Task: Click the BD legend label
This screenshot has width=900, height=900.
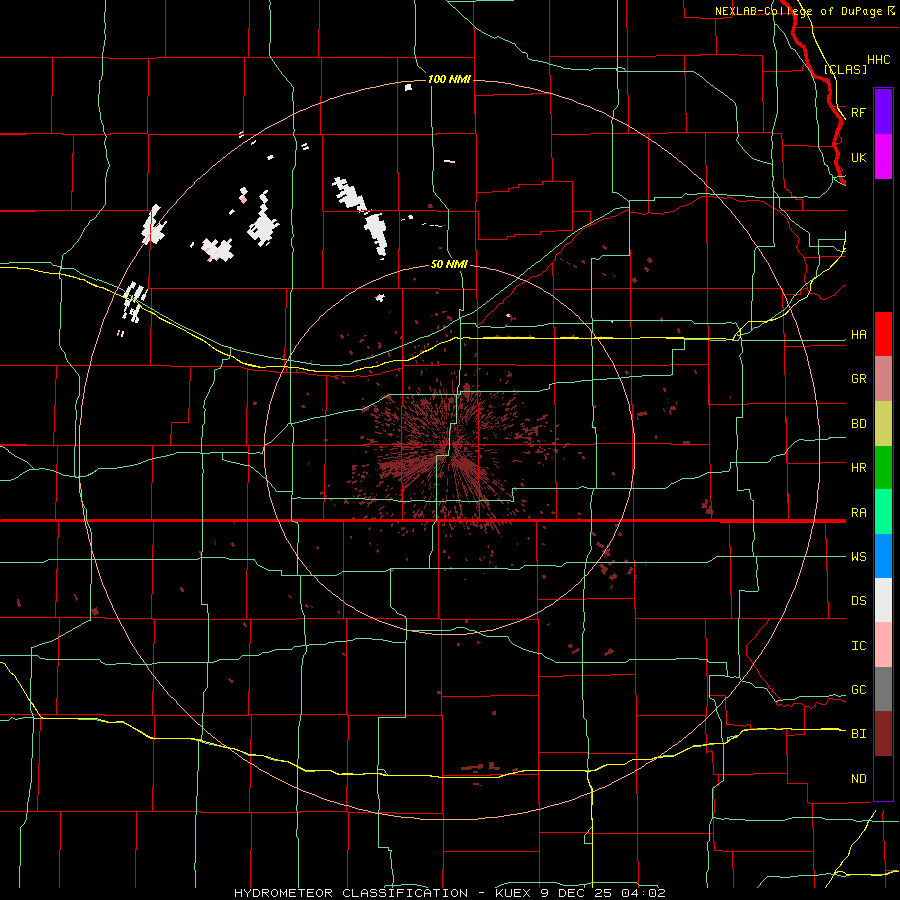Action: click(x=858, y=424)
